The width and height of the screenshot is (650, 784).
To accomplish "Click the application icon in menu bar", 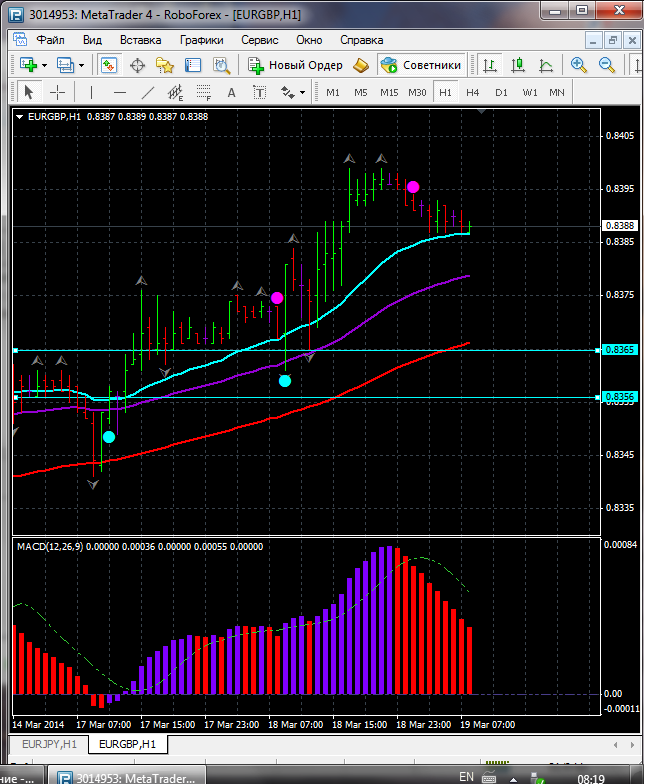I will click(20, 40).
